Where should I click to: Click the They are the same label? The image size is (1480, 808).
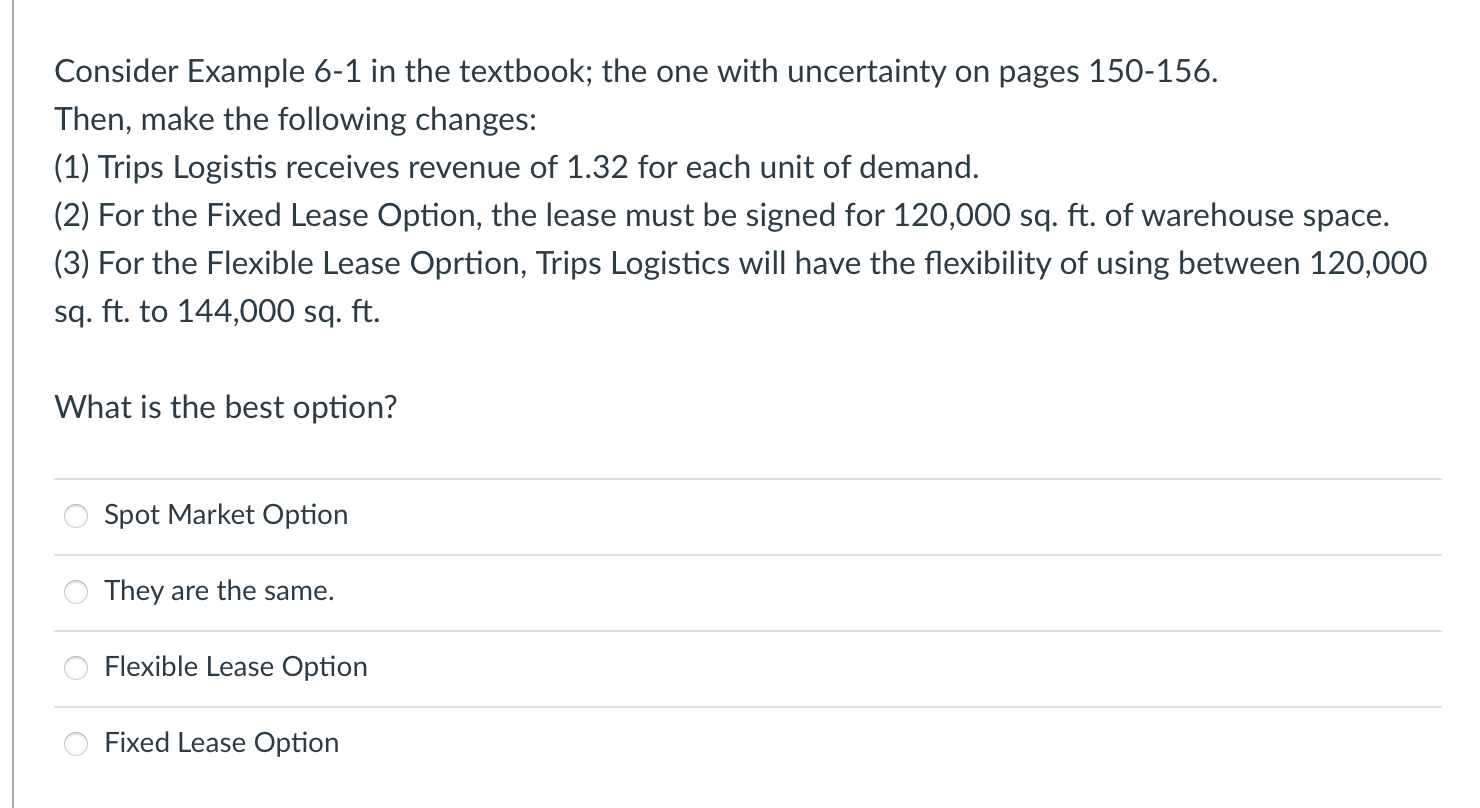218,591
